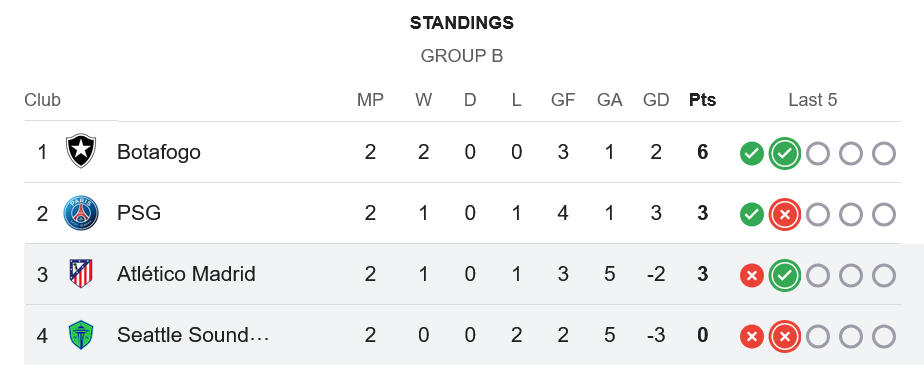Open the PSG team name link
This screenshot has width=924, height=382.
click(138, 213)
